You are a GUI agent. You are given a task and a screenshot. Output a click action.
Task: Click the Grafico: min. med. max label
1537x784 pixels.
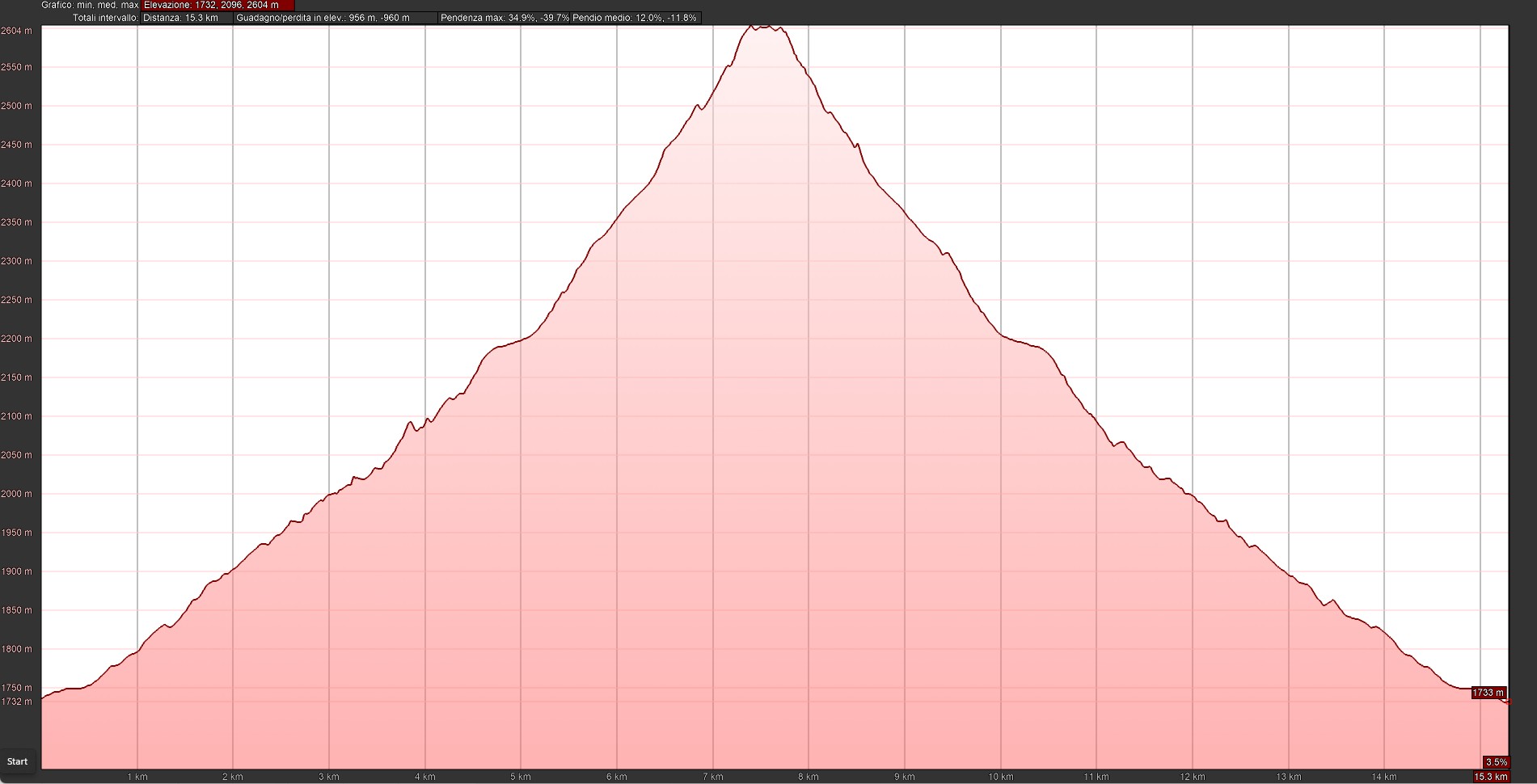(x=90, y=5)
